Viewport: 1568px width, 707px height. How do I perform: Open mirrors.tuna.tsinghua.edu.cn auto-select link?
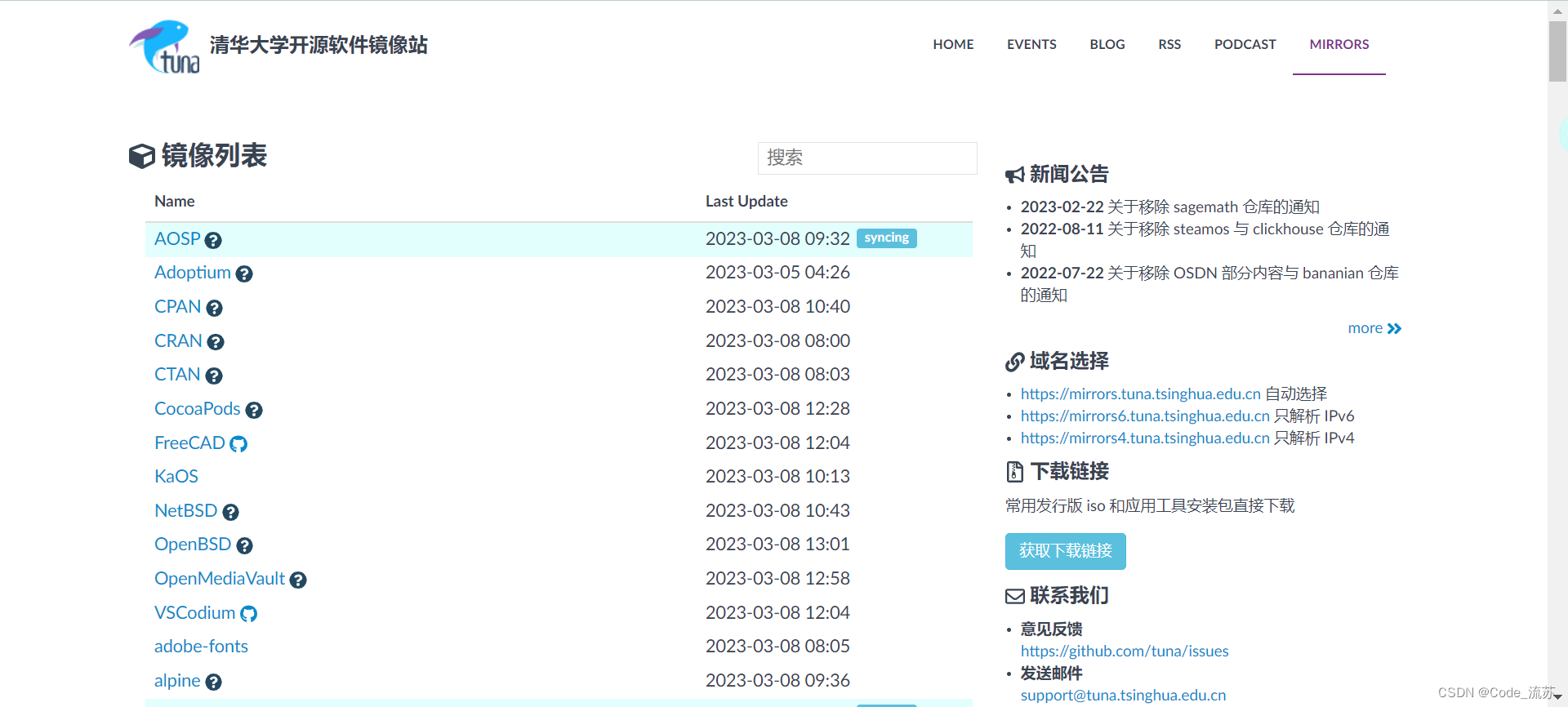click(x=1141, y=394)
